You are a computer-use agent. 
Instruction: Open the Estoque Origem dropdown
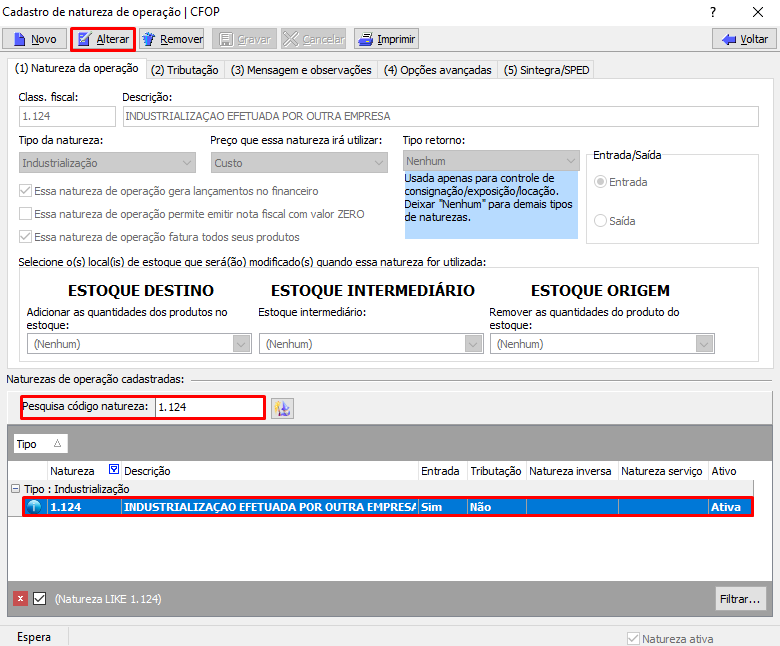click(705, 344)
